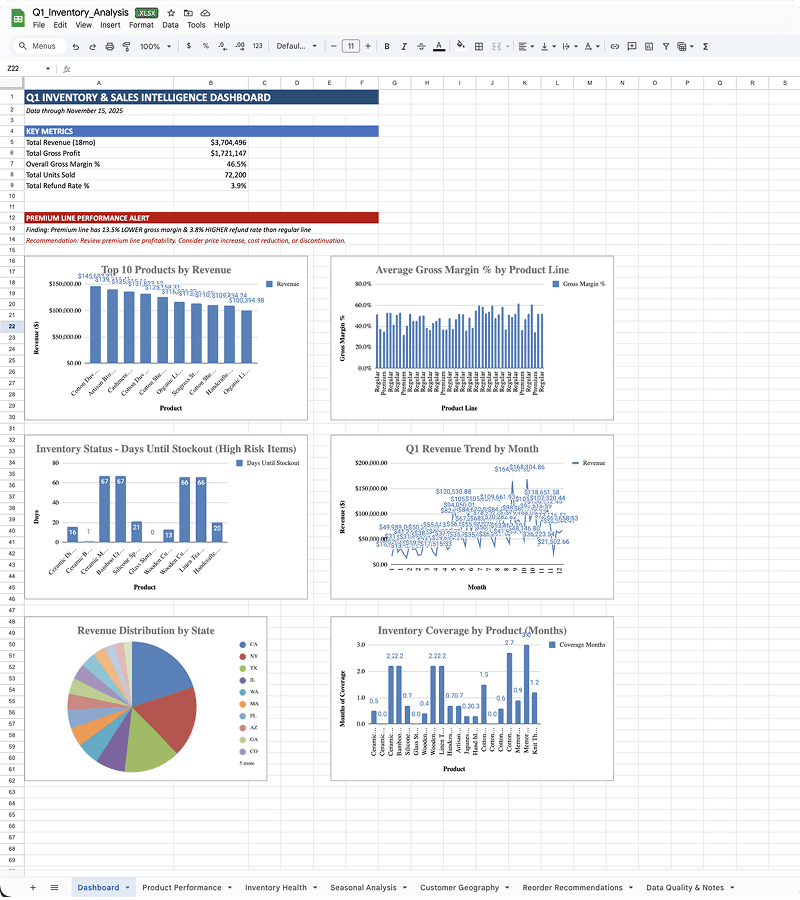Select the Paint format tool
The height and width of the screenshot is (900, 800).
point(126,46)
